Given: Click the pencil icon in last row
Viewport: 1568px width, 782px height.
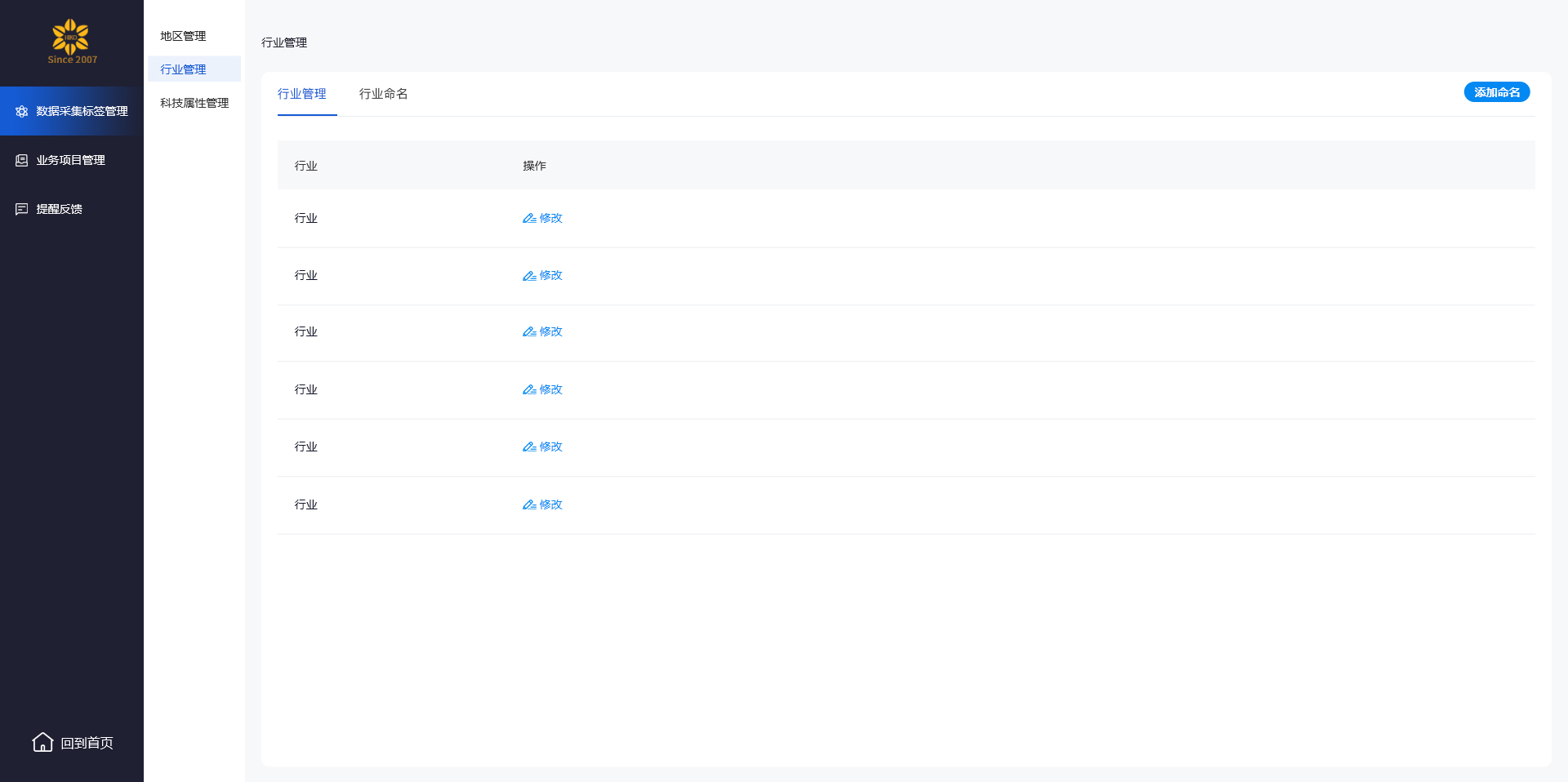Looking at the screenshot, I should [529, 505].
